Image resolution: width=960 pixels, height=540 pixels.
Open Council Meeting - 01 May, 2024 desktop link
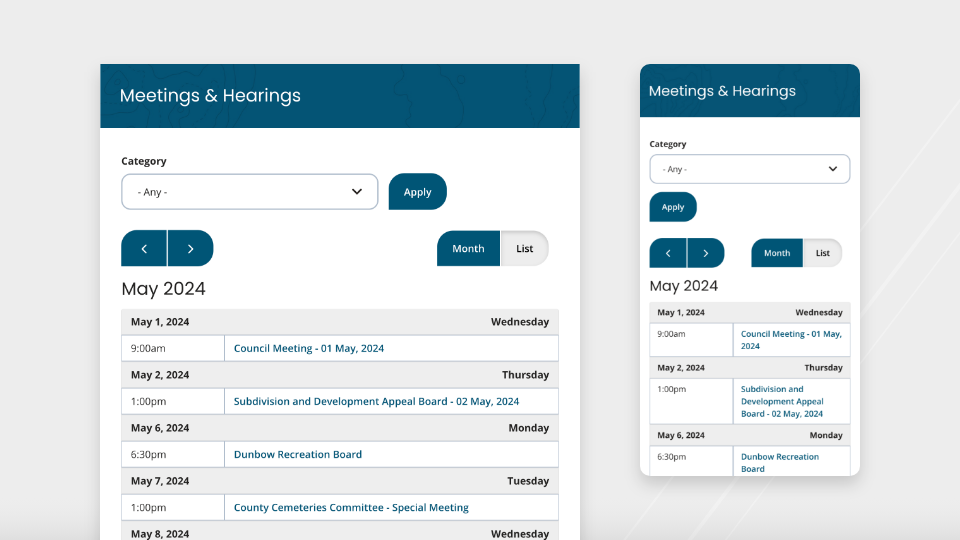(308, 348)
